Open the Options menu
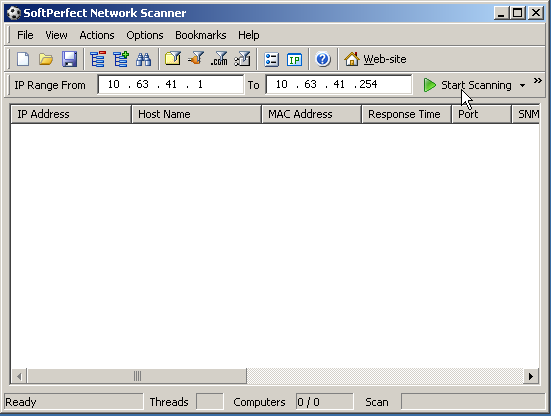The image size is (551, 416). pyautogui.click(x=145, y=35)
